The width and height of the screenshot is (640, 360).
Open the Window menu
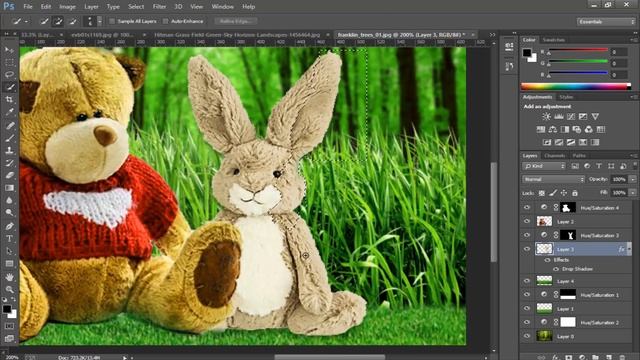tap(222, 7)
